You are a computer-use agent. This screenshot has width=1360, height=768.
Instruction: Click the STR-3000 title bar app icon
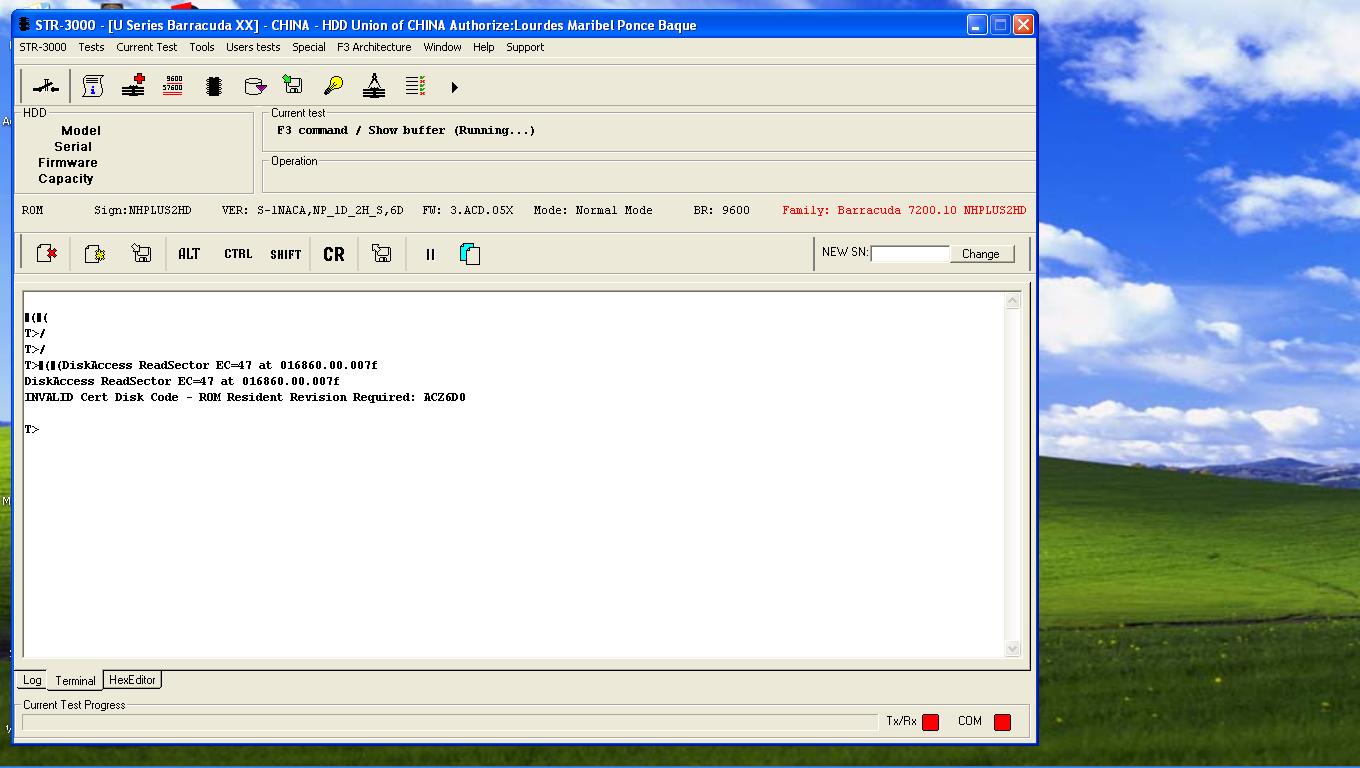[25, 24]
